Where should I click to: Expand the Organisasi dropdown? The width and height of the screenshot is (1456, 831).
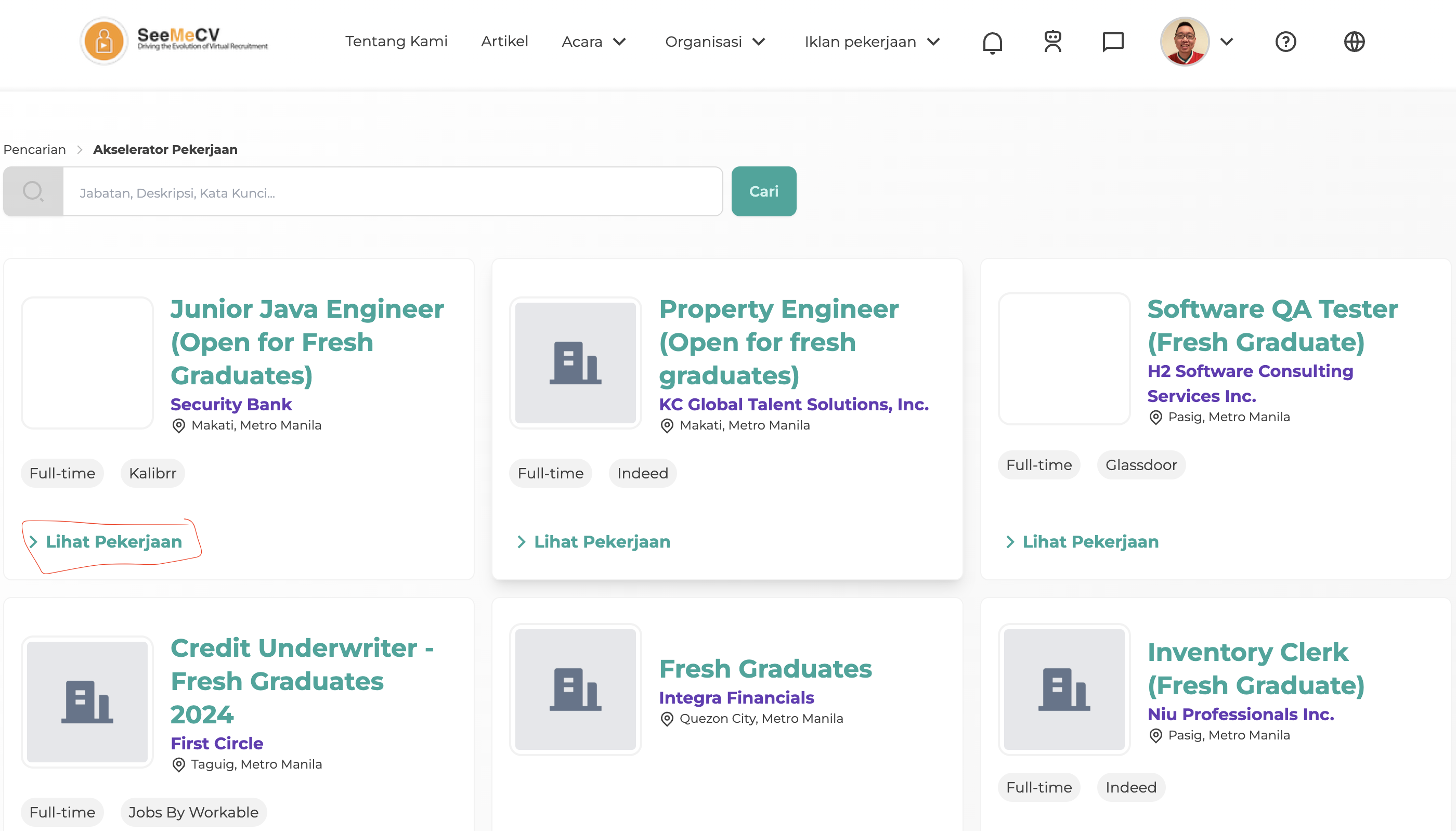(x=715, y=42)
